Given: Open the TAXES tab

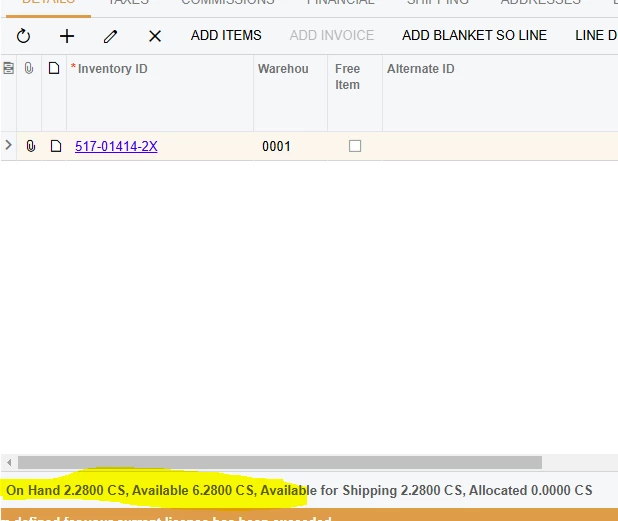Looking at the screenshot, I should (128, 2).
